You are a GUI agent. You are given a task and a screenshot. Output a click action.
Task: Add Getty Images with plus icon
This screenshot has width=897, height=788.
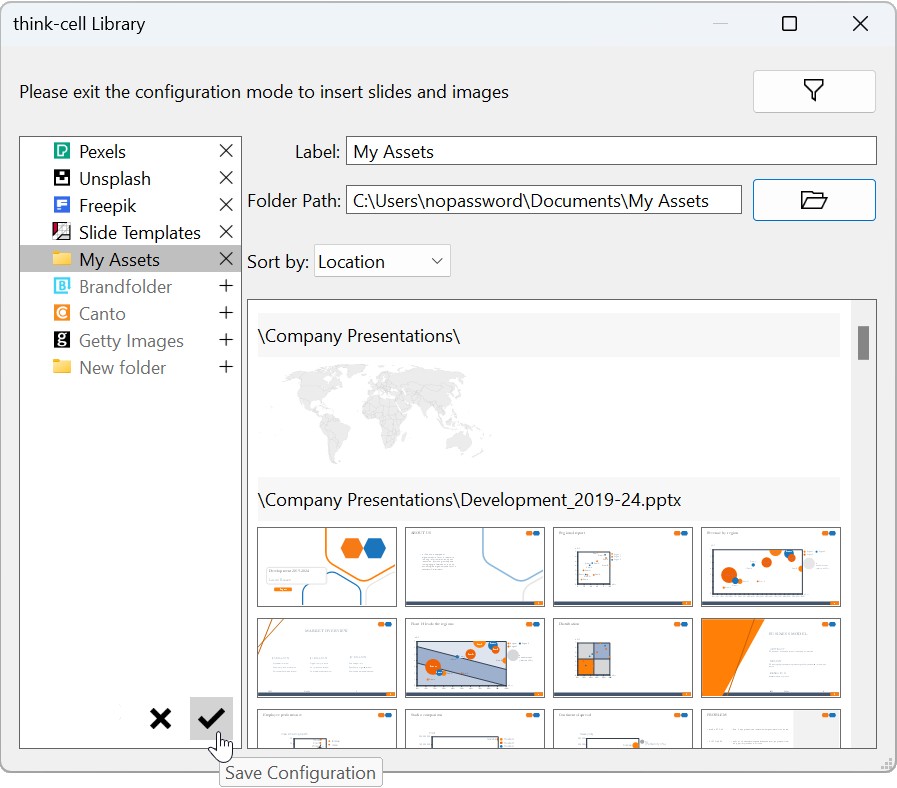pos(226,339)
